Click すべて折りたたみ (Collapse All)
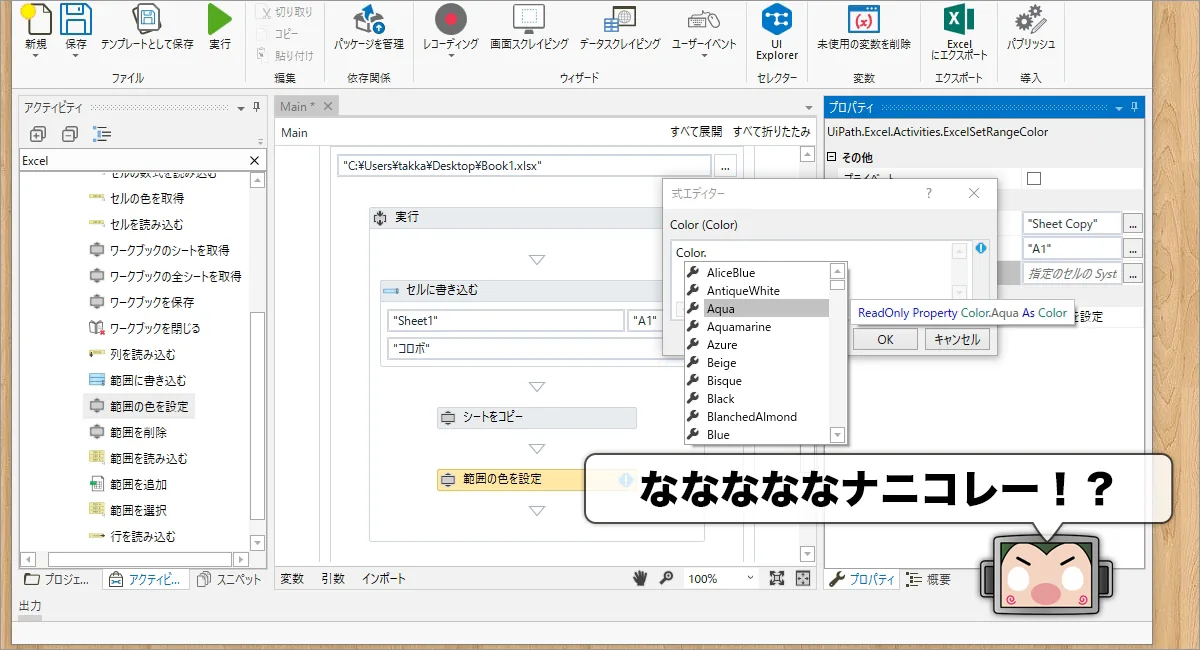Image resolution: width=1200 pixels, height=650 pixels. click(x=771, y=132)
